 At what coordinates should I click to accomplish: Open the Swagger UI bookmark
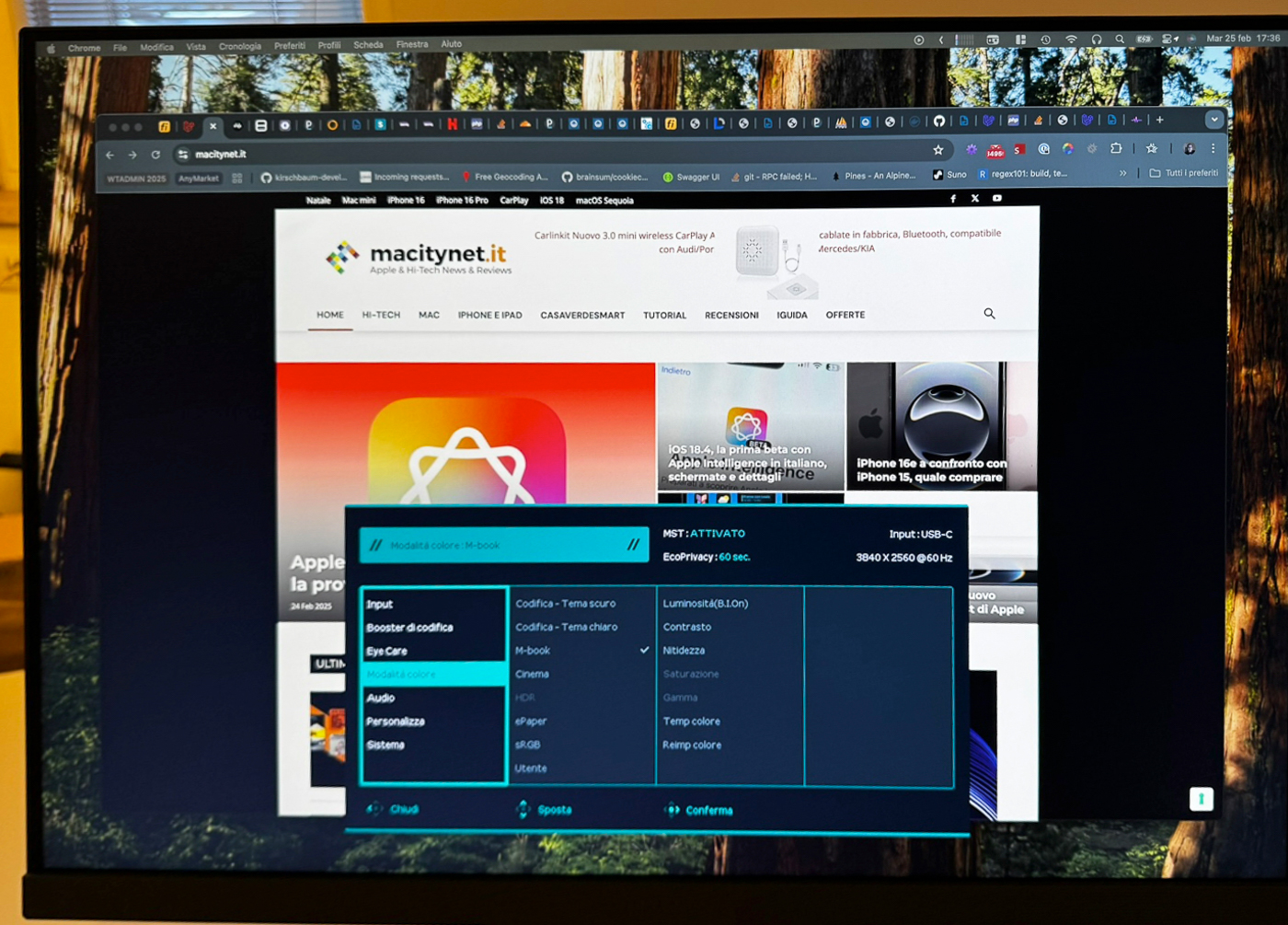[691, 177]
